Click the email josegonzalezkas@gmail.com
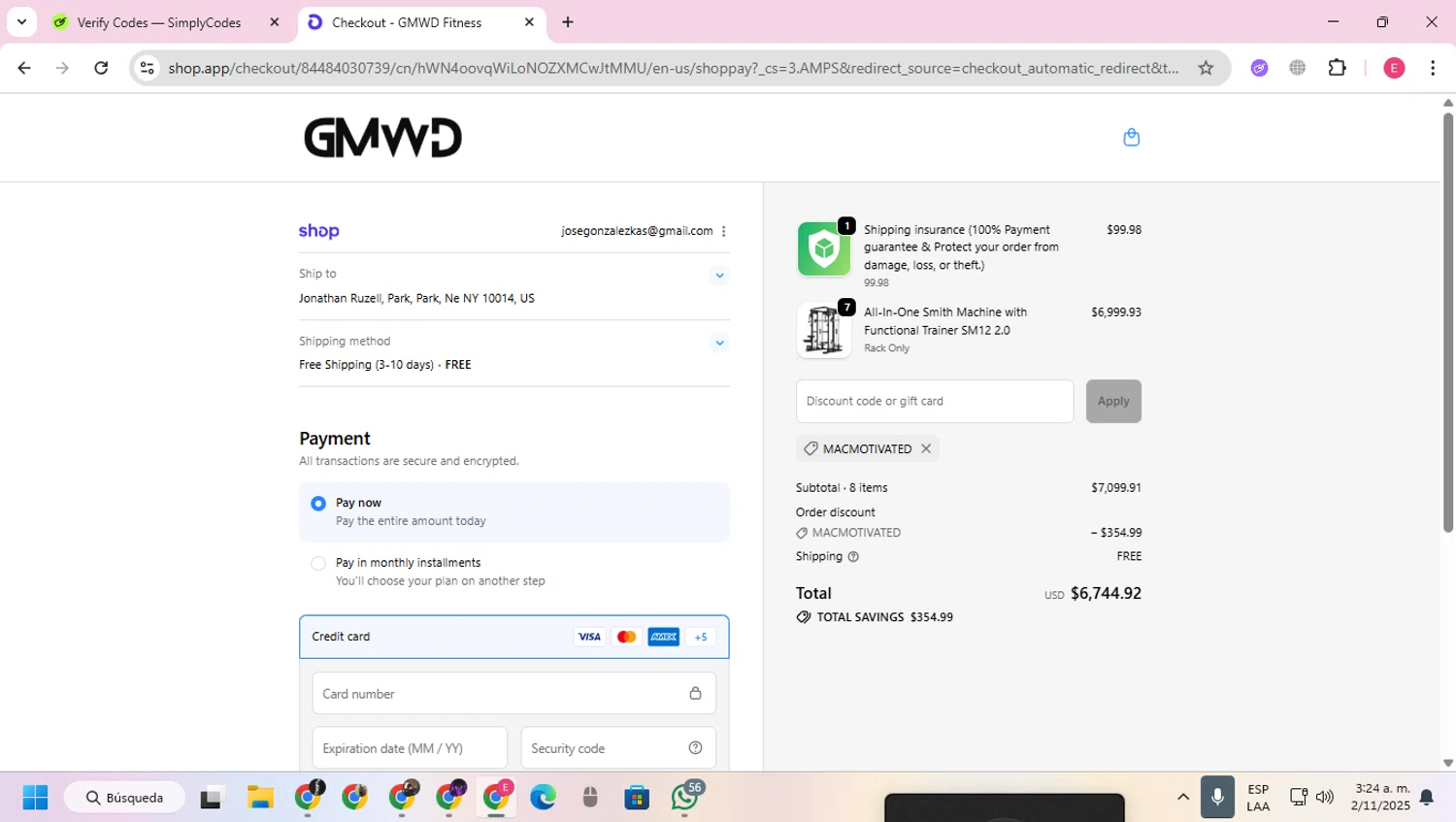 (x=637, y=231)
